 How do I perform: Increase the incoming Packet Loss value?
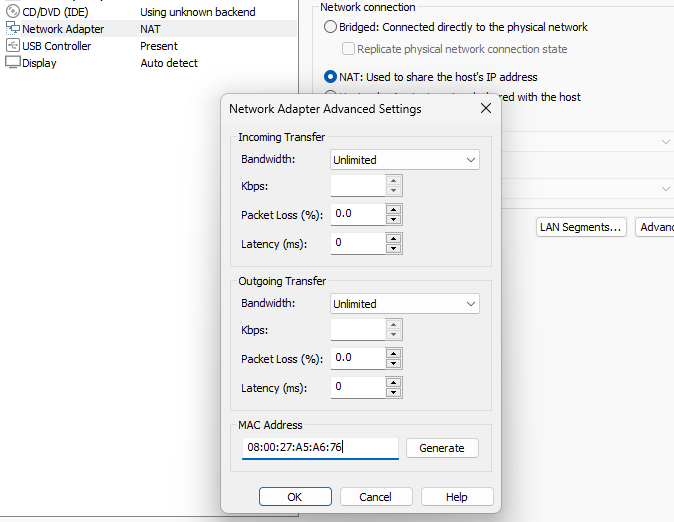pos(393,210)
